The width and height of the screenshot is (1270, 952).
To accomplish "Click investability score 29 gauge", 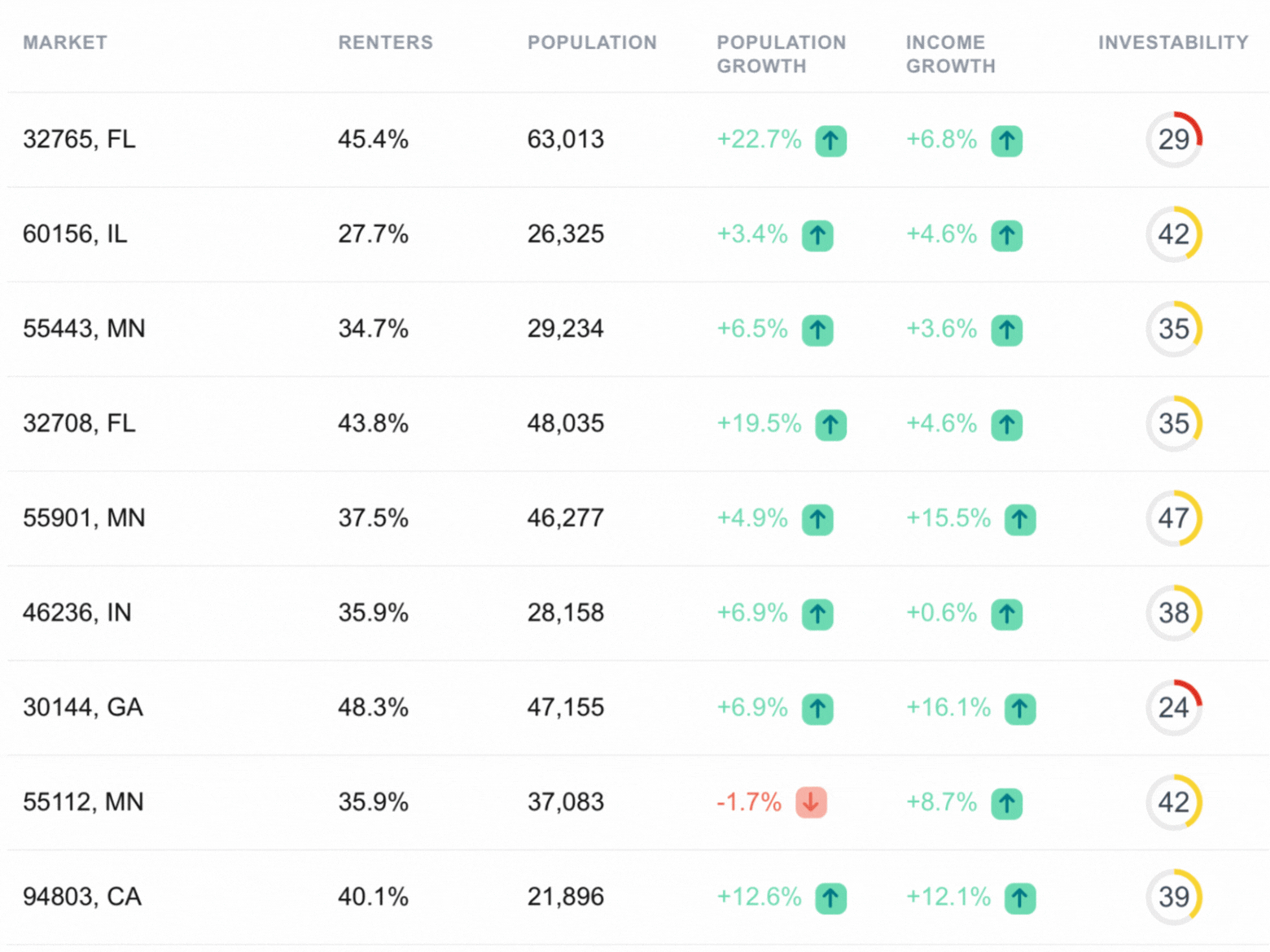I will coord(1173,140).
